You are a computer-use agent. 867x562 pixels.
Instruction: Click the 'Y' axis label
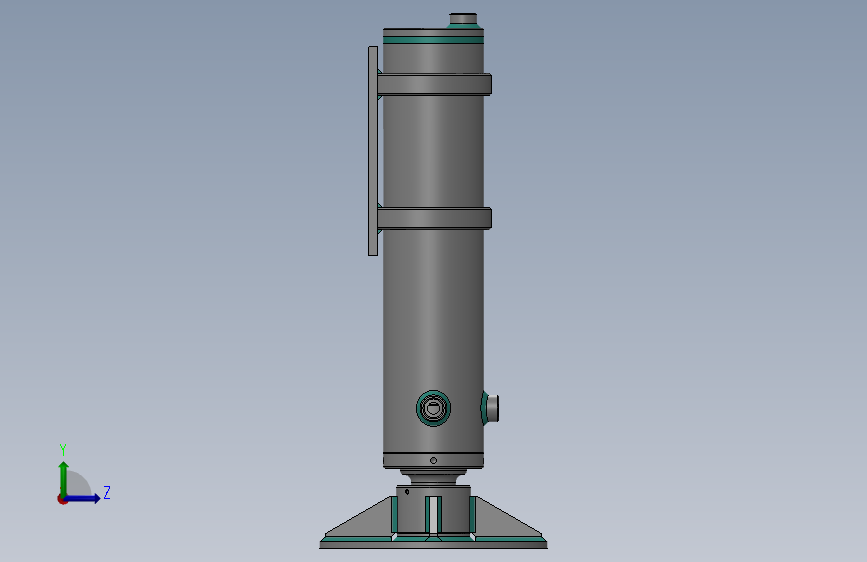click(x=63, y=450)
